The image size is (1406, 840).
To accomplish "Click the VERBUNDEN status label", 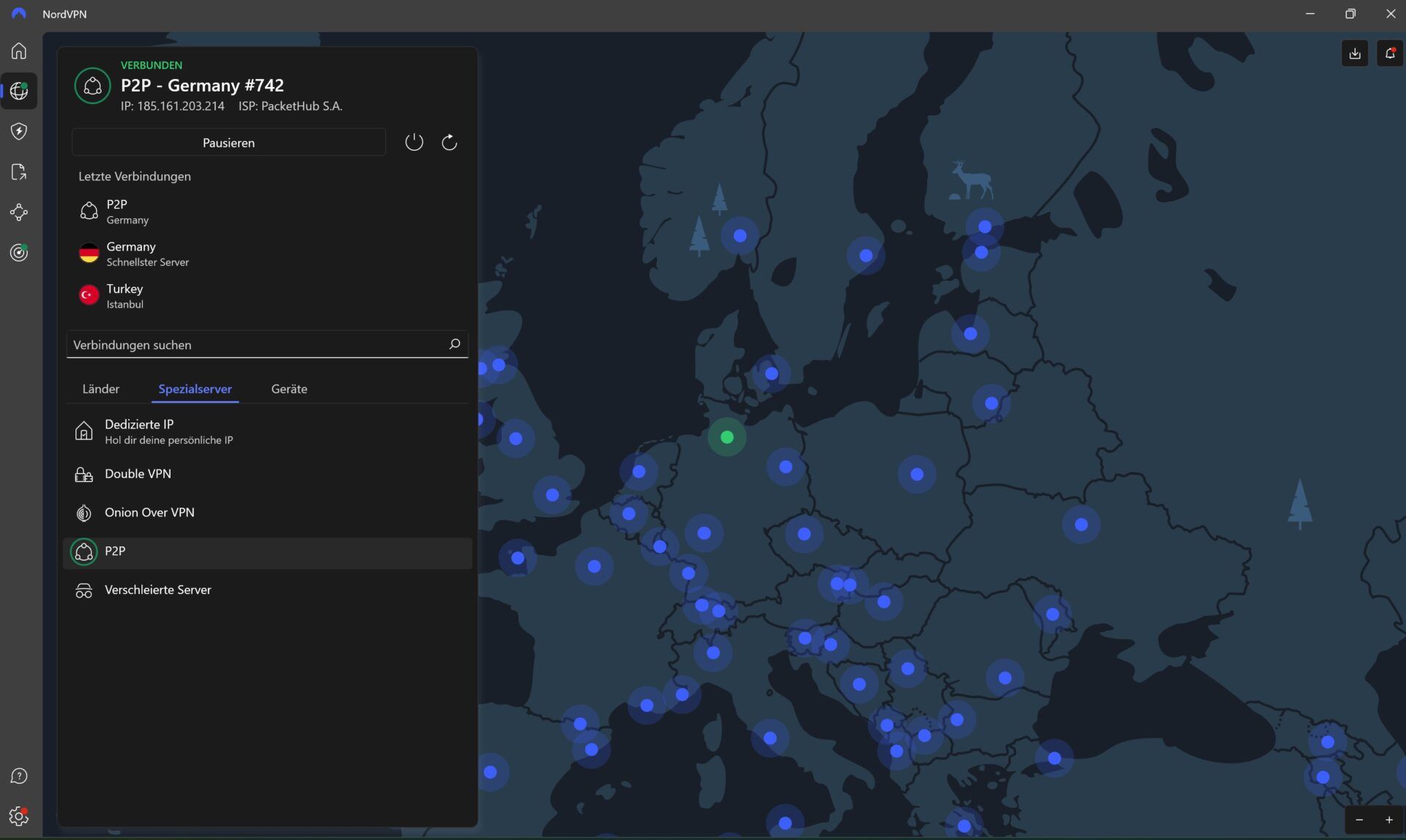I will [152, 65].
